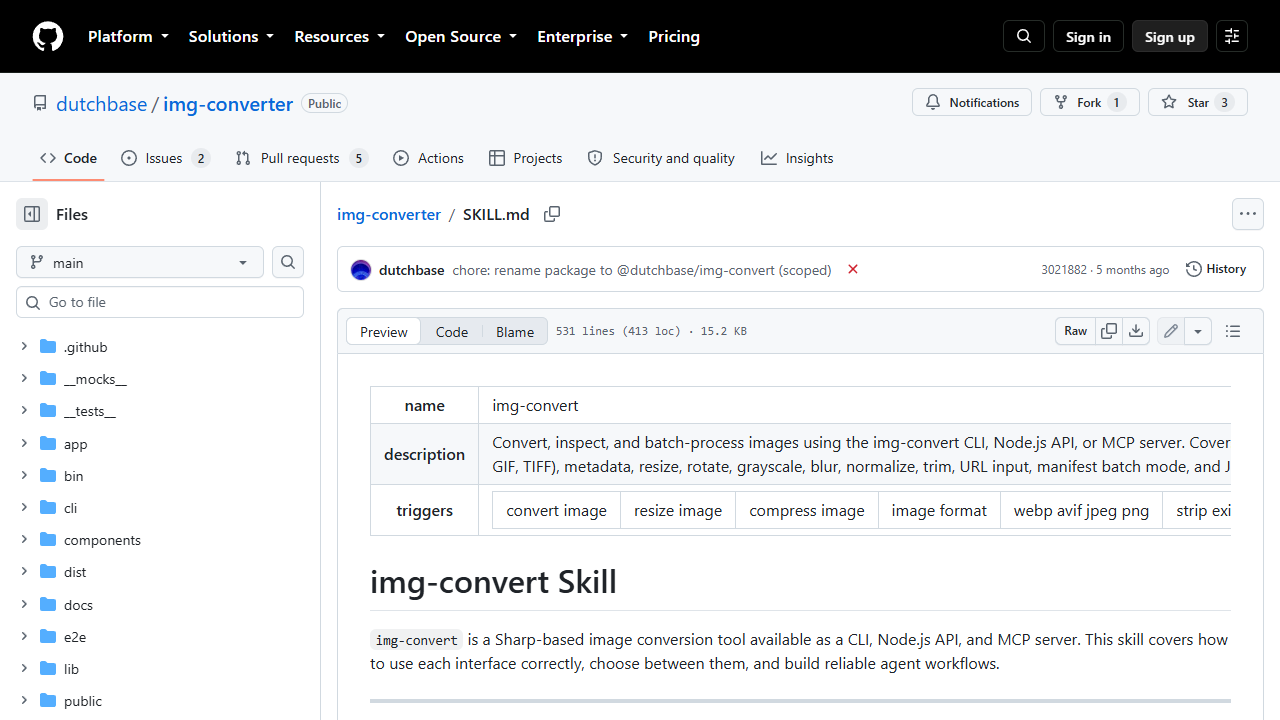Copy the SKILL.md file path

[552, 214]
